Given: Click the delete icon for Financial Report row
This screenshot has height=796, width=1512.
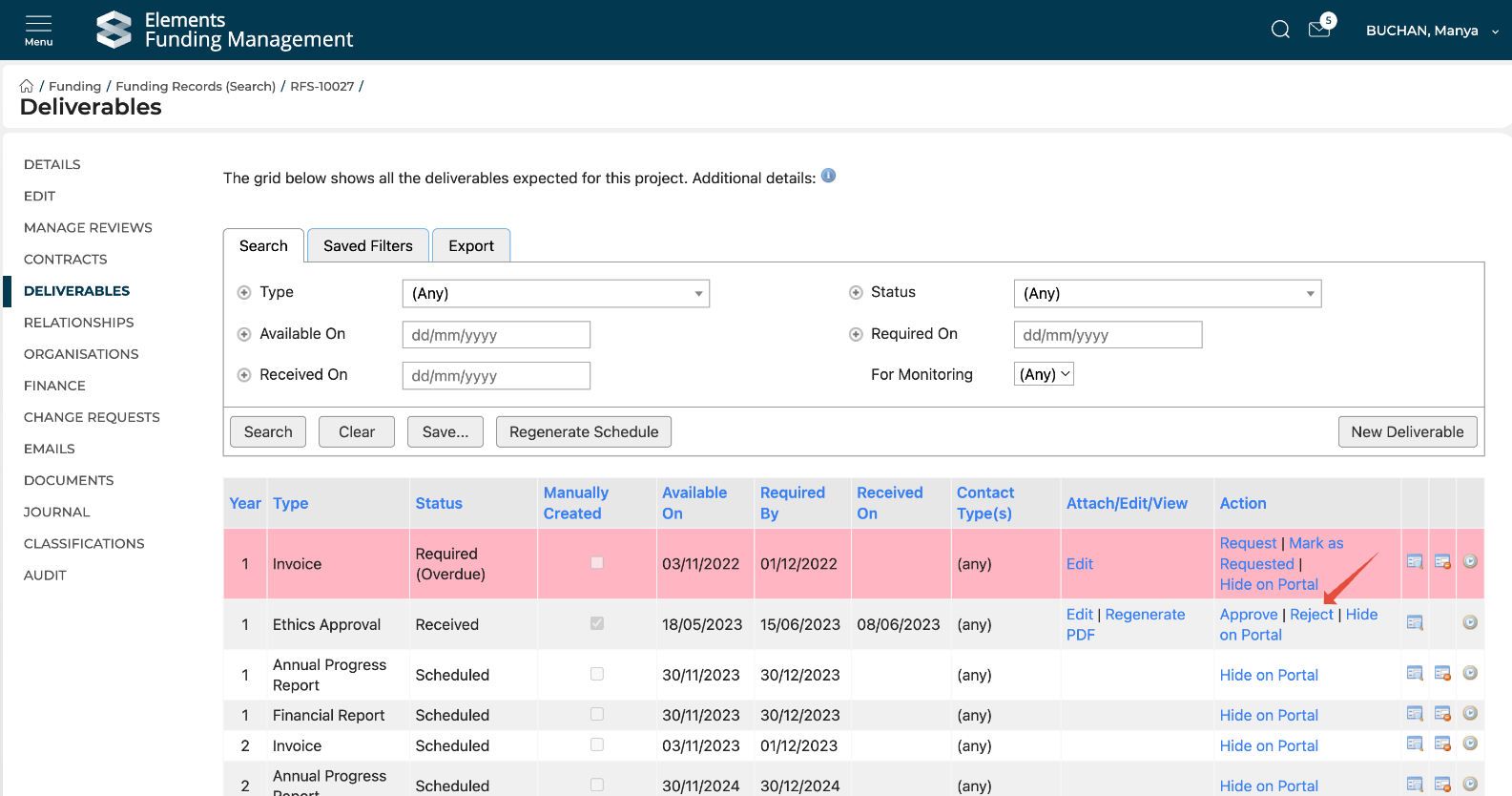Looking at the screenshot, I should tap(1442, 714).
